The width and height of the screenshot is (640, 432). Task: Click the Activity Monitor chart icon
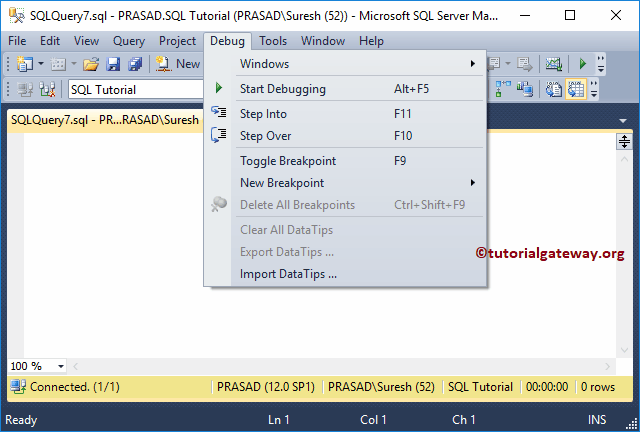(554, 64)
